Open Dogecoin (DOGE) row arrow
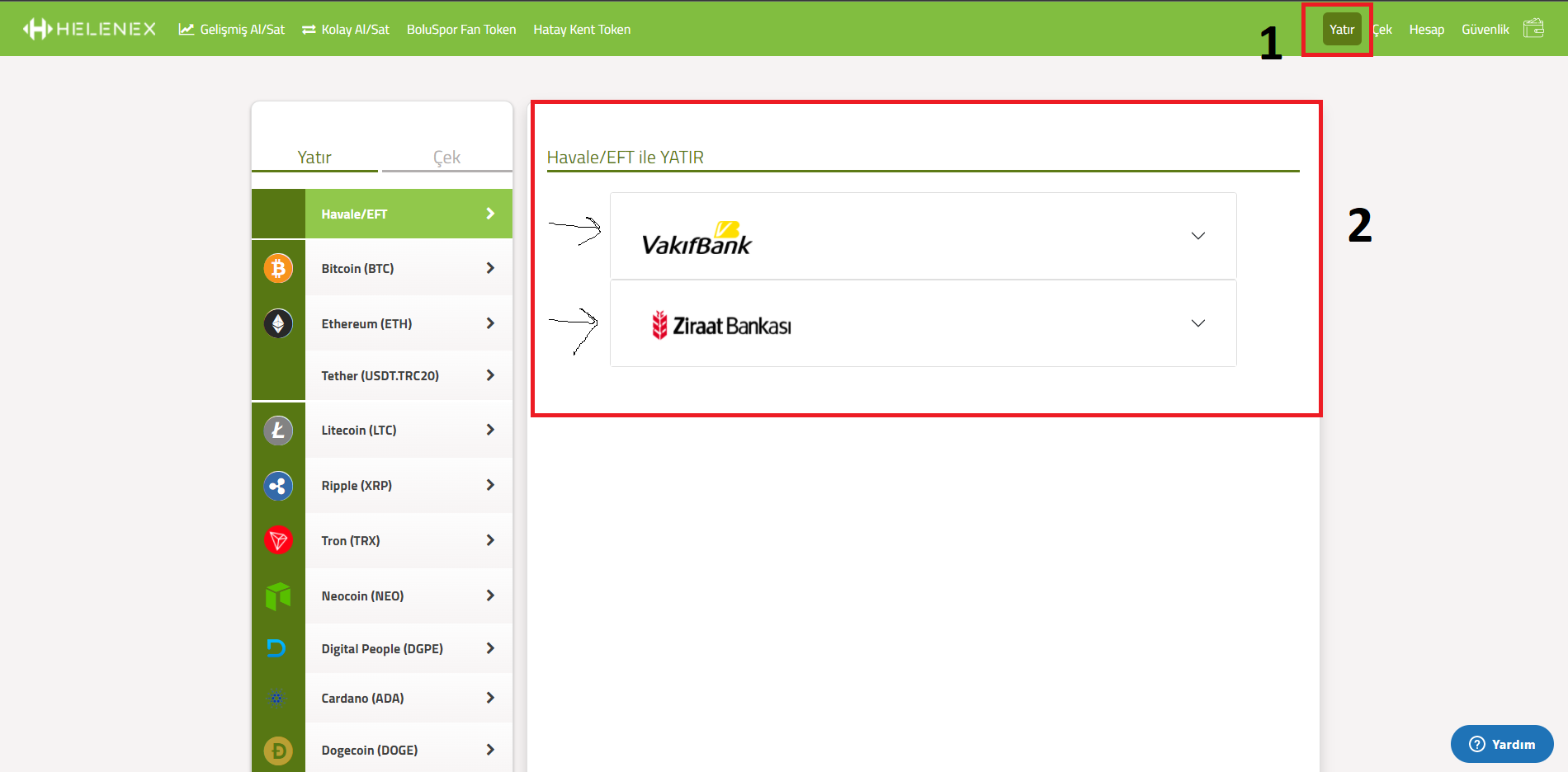 [490, 750]
